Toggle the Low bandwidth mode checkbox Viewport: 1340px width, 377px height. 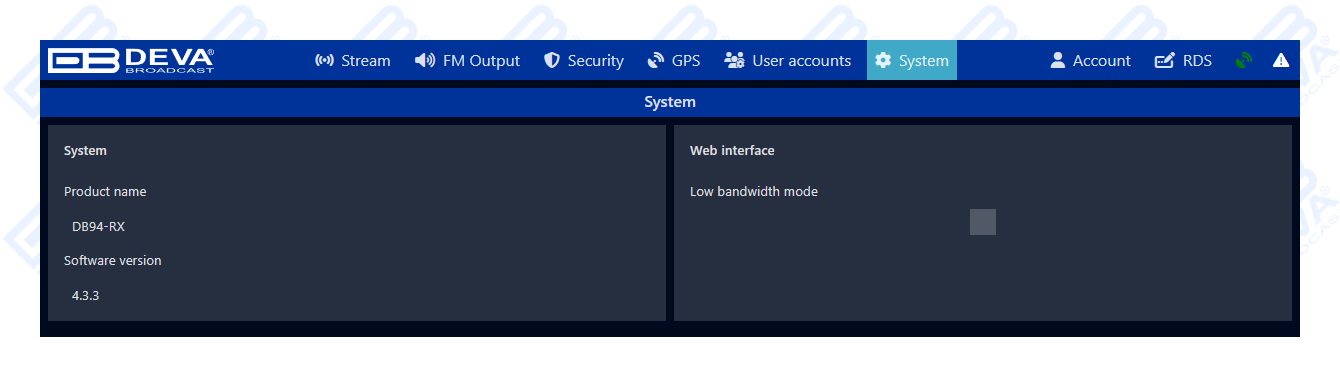point(983,222)
